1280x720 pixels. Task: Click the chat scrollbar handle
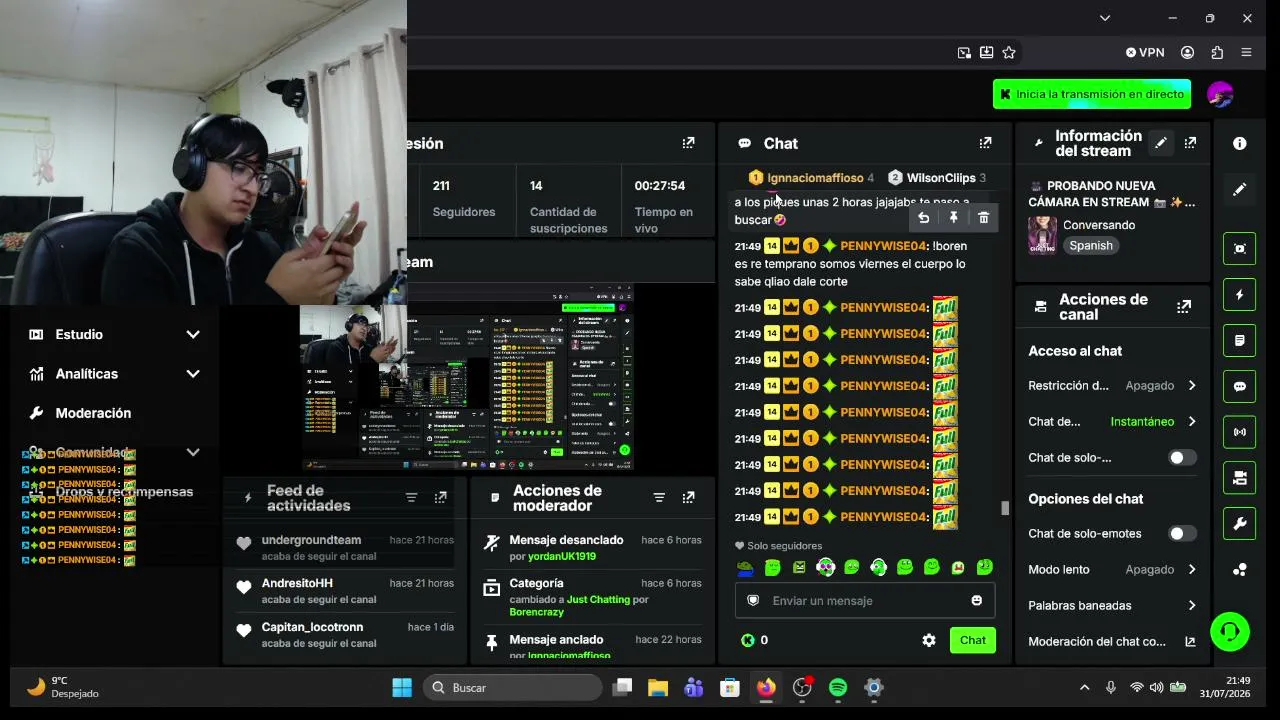(1005, 508)
